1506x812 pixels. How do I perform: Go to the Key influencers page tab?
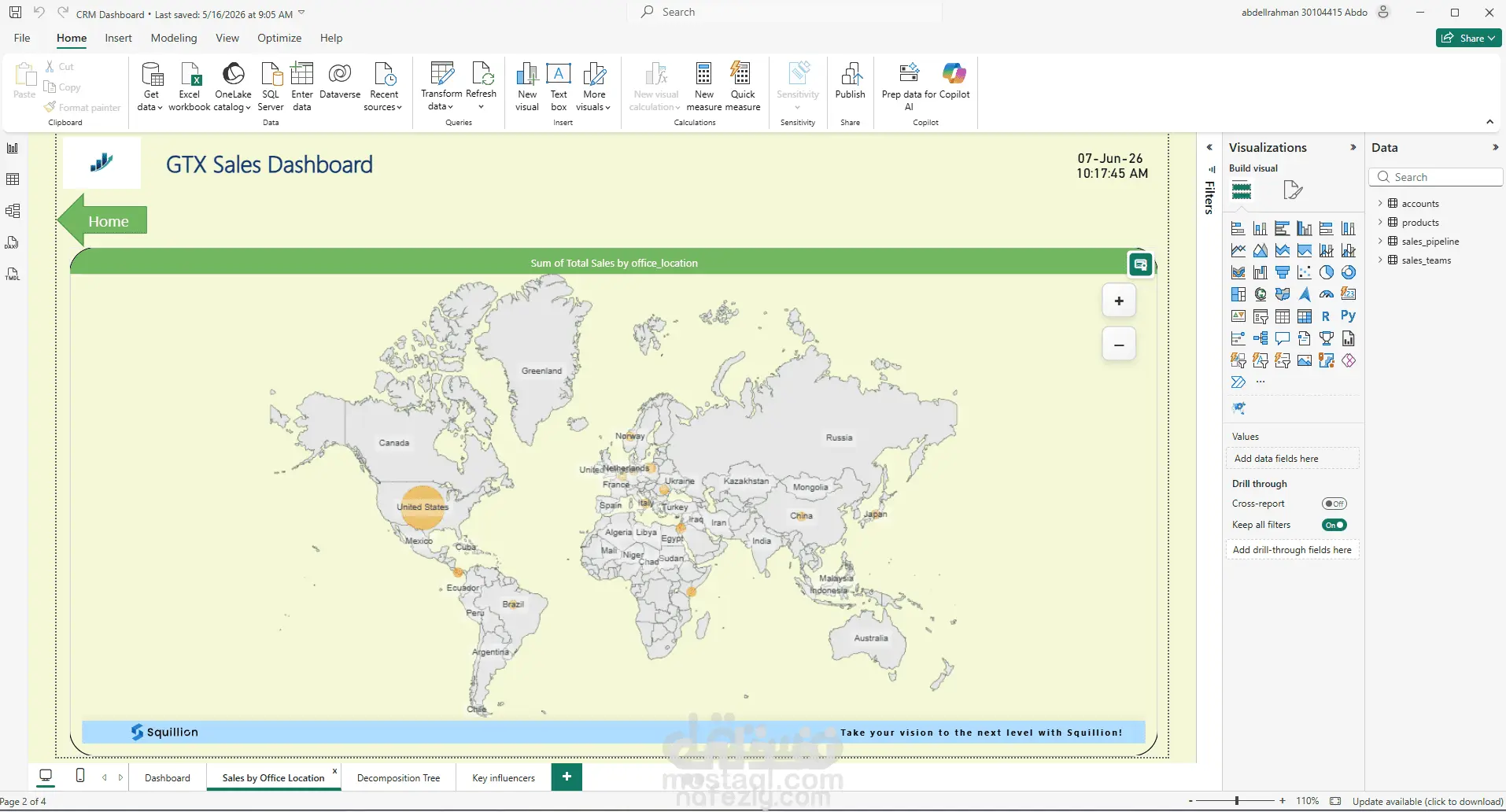(504, 777)
